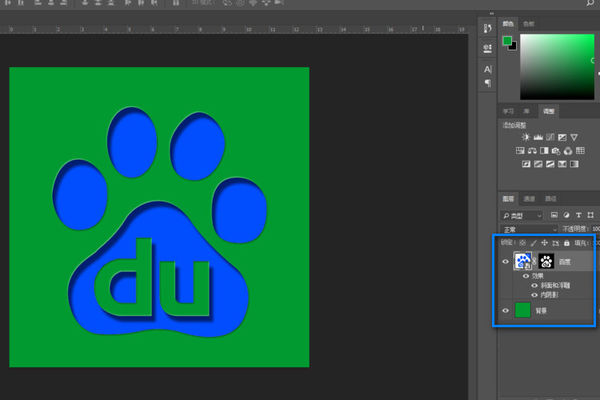This screenshot has width=600, height=400.
Task: Switch to the 调整 (Adjustments) tab
Action: click(x=549, y=111)
